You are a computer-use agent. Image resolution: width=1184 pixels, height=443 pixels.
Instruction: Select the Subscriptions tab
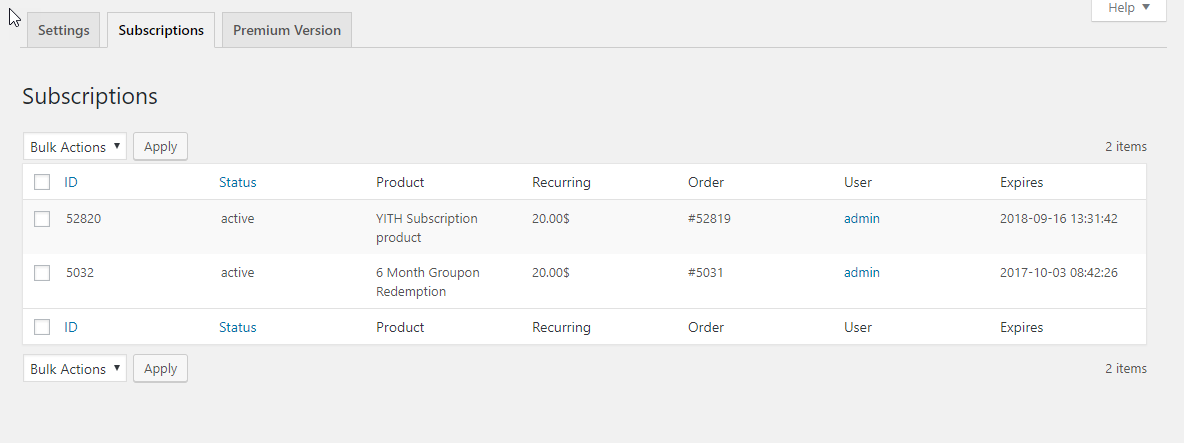coord(161,30)
